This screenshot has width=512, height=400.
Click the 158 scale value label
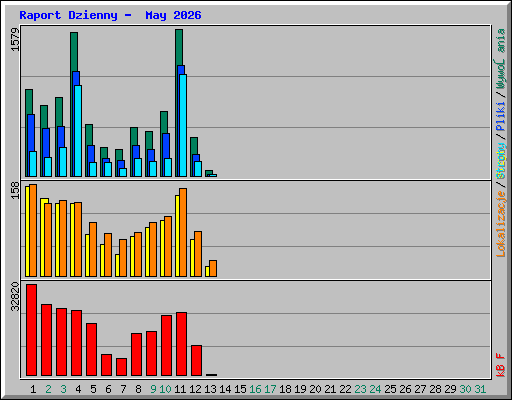point(15,190)
